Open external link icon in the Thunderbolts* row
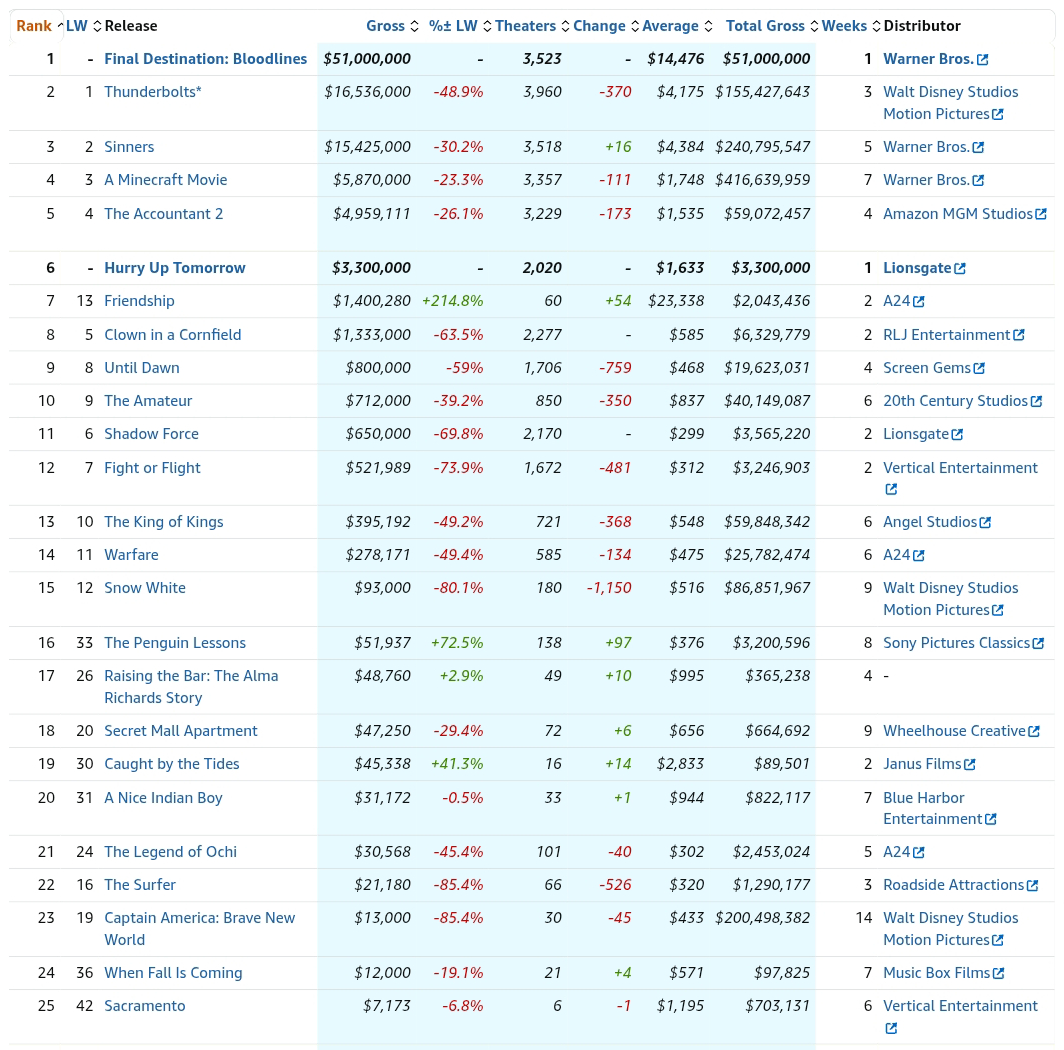This screenshot has width=1064, height=1050. click(998, 115)
